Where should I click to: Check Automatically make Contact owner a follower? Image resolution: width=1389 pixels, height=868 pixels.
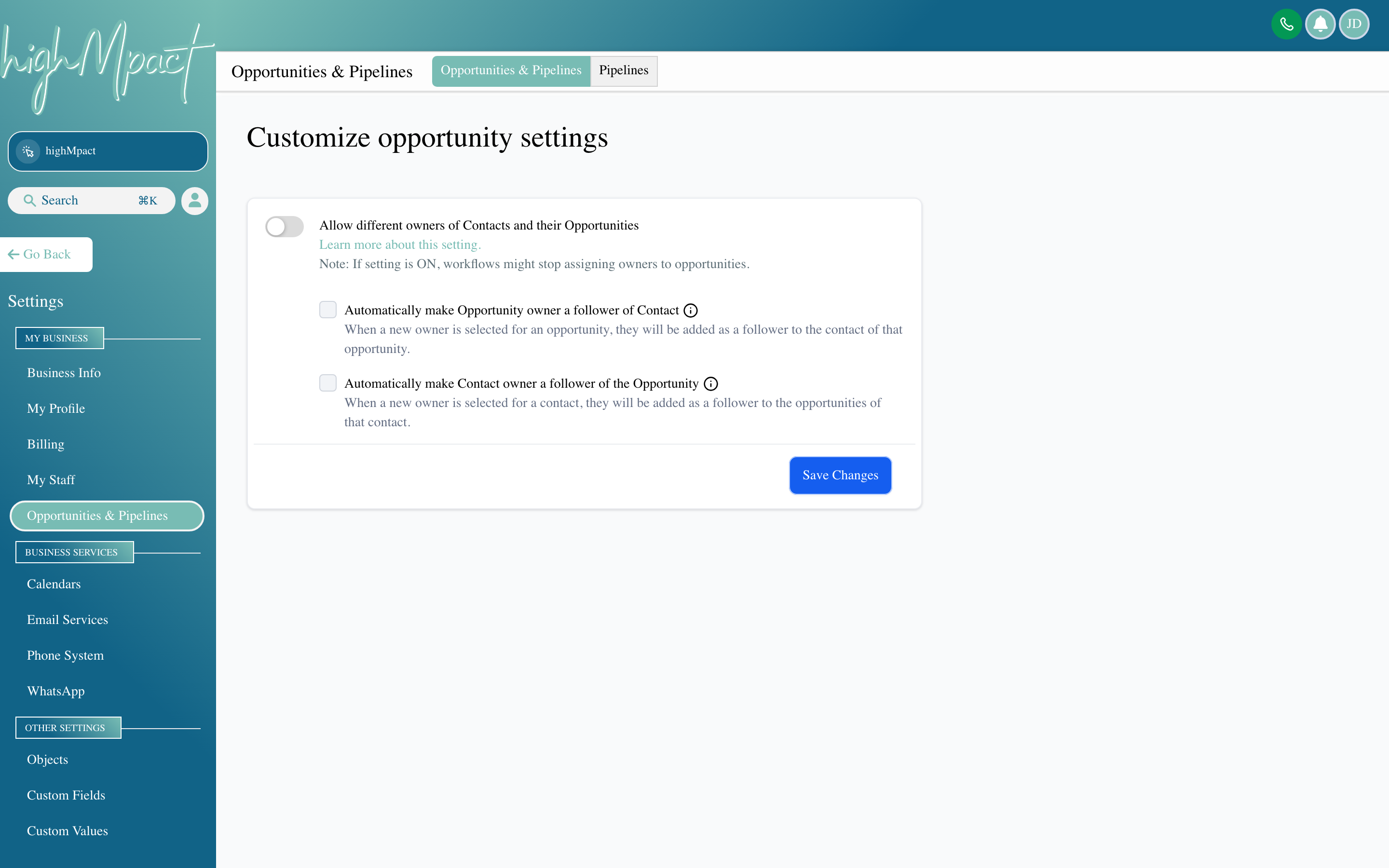tap(328, 383)
